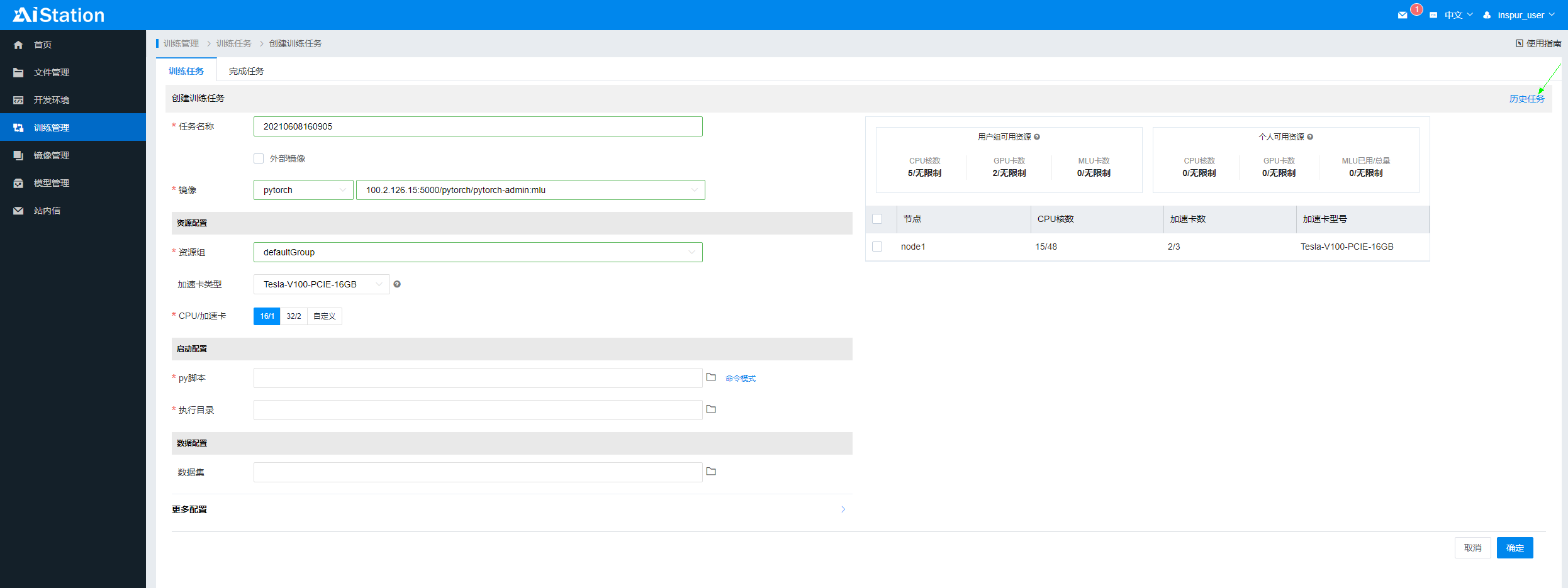Click help icon beside 个人可用资源
Screen dimensions: 1568x588
point(1310,137)
